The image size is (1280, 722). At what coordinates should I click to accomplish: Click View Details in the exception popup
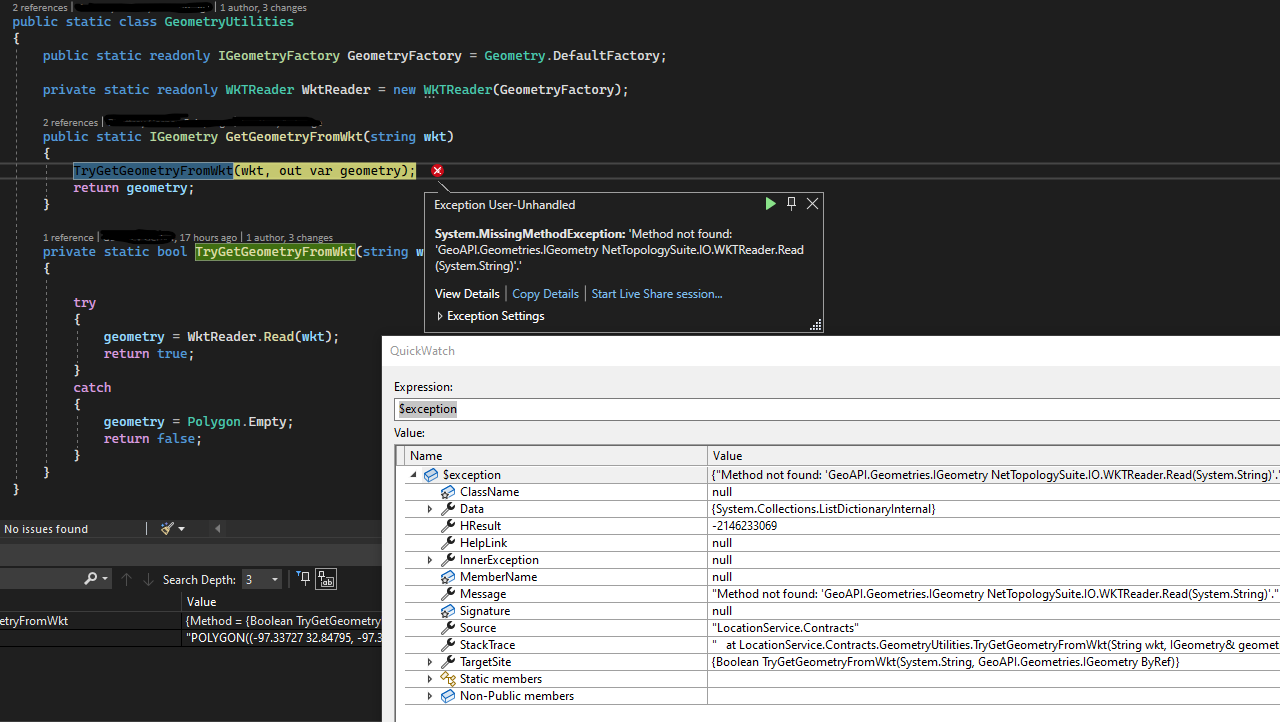tap(467, 293)
